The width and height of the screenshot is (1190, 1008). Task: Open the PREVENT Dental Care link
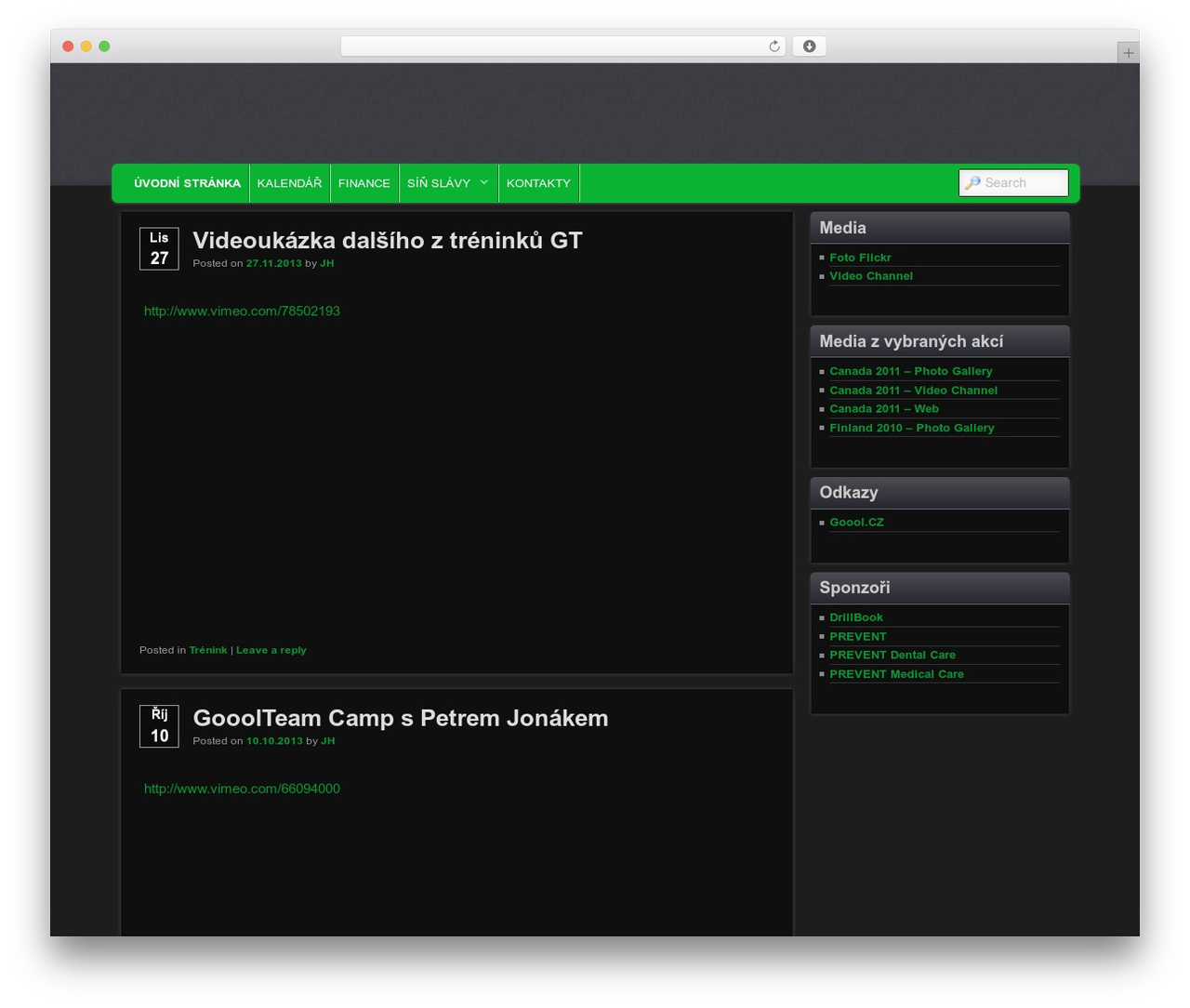click(892, 656)
